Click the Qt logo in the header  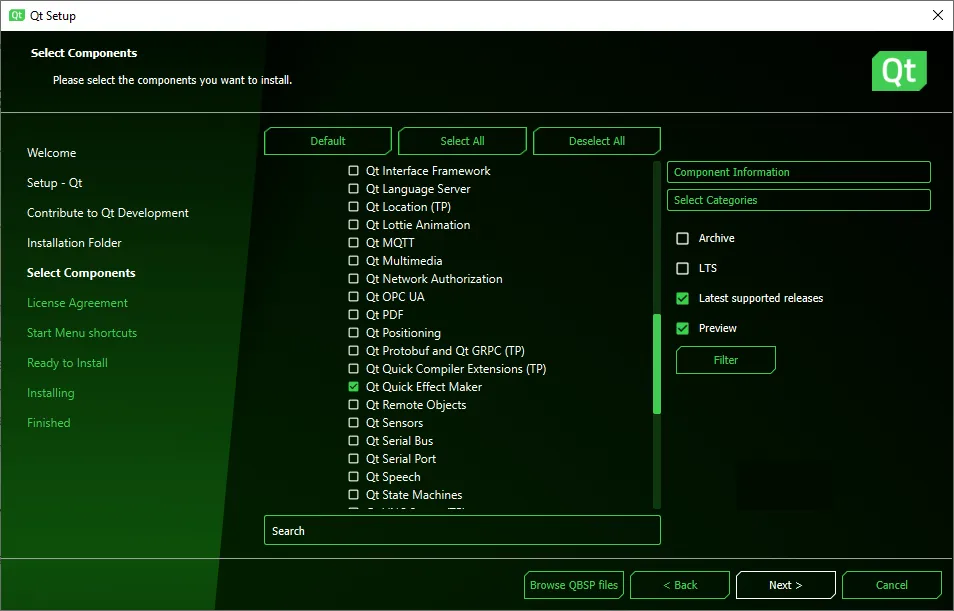899,71
